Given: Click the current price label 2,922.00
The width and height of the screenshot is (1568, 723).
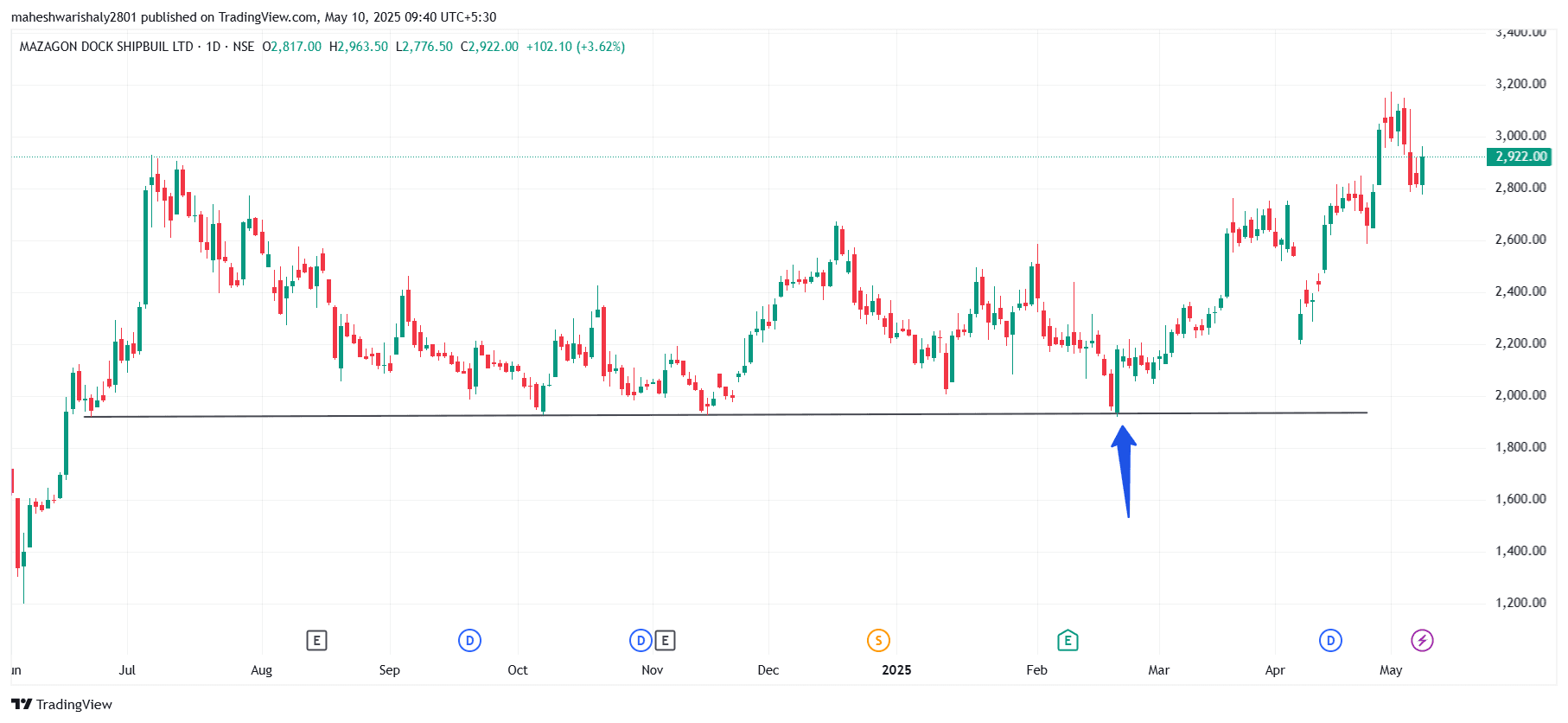Looking at the screenshot, I should tap(1520, 157).
